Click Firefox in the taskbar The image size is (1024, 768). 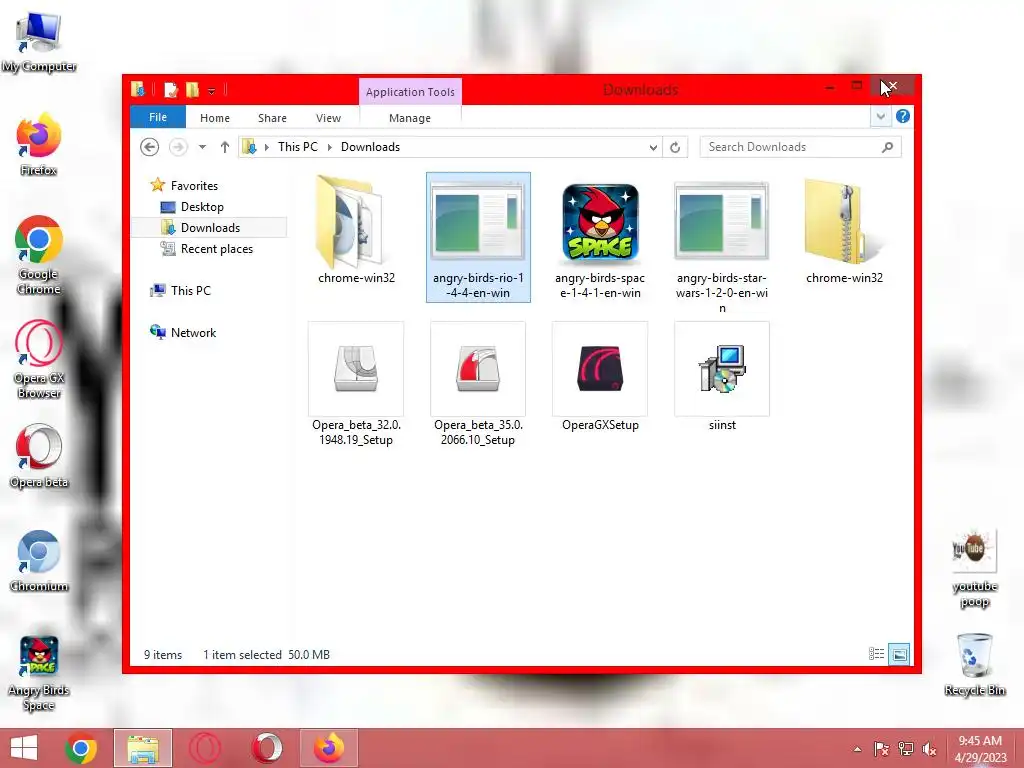click(329, 748)
